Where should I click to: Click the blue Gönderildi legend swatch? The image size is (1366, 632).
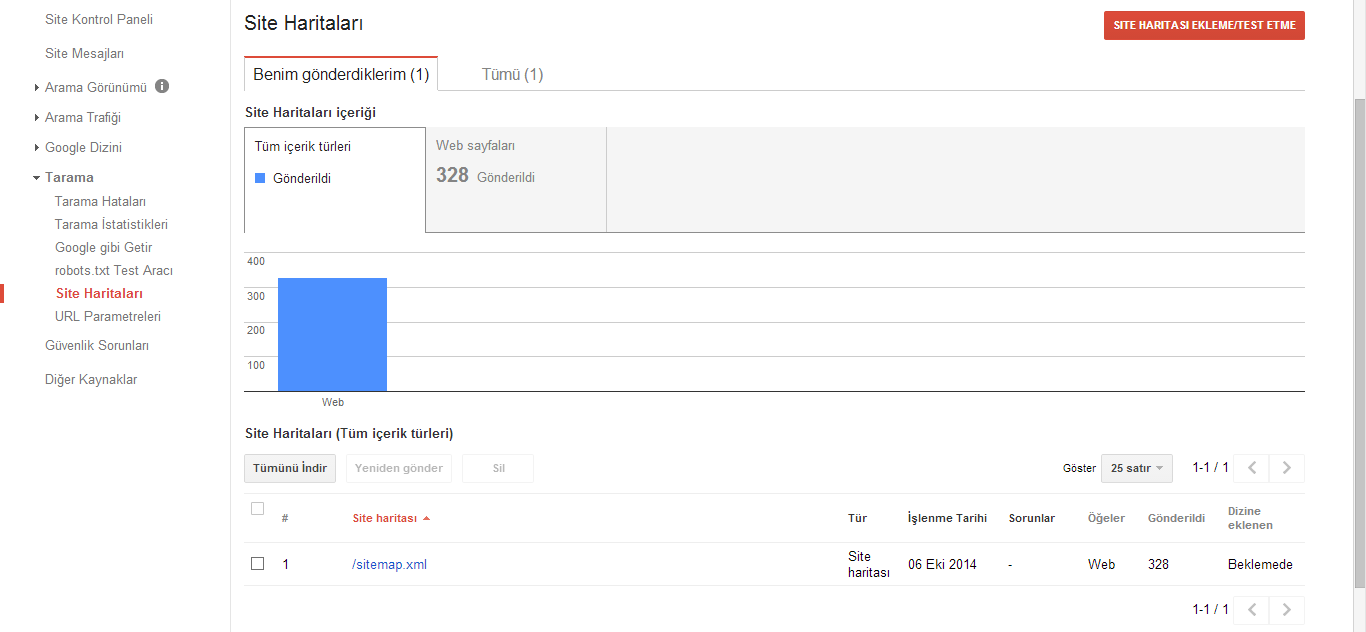pyautogui.click(x=260, y=178)
